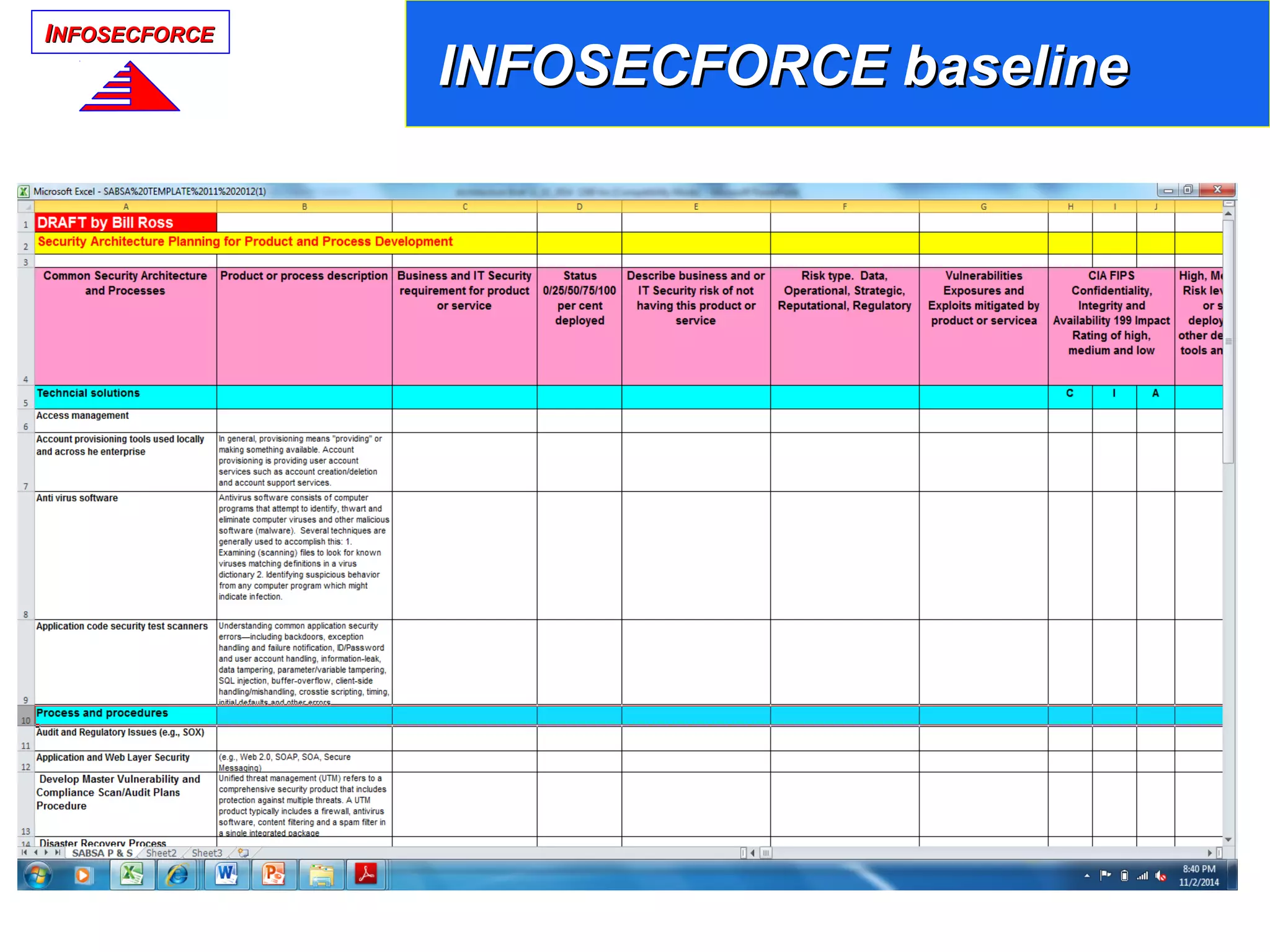Go to first sheet navigation arrow
1270x952 pixels.
point(25,853)
